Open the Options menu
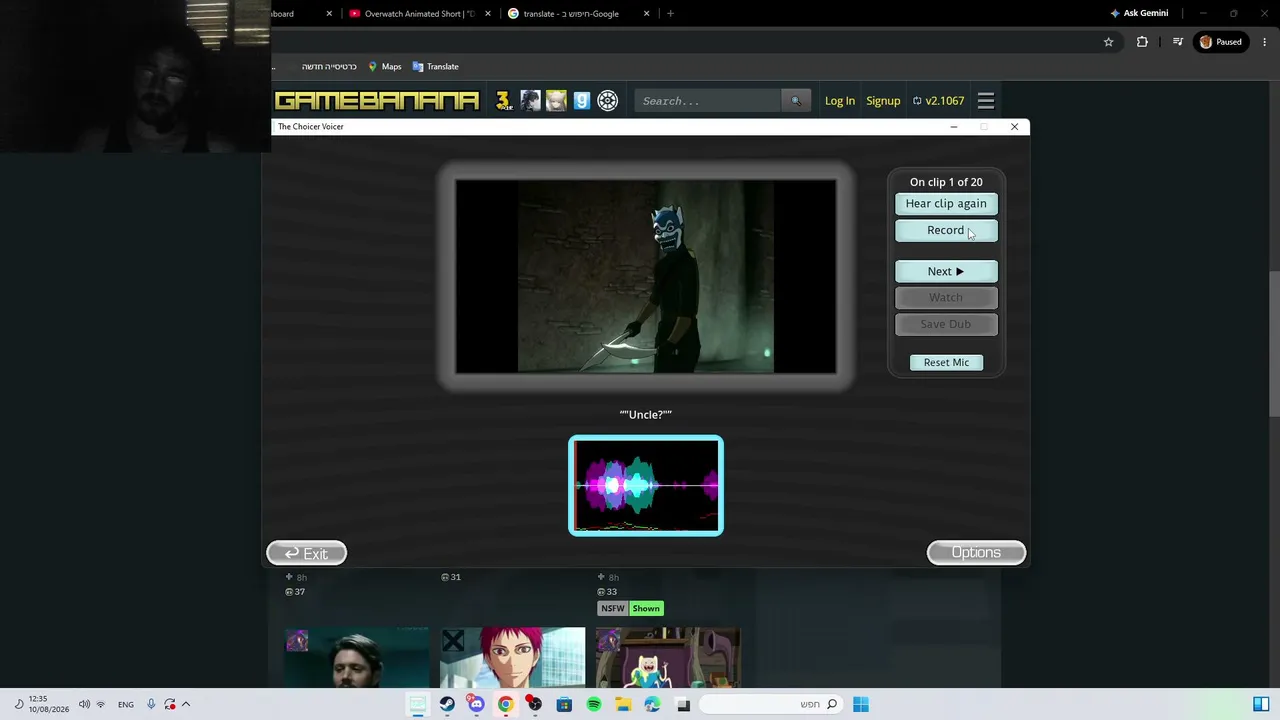The image size is (1280, 720). point(976,553)
